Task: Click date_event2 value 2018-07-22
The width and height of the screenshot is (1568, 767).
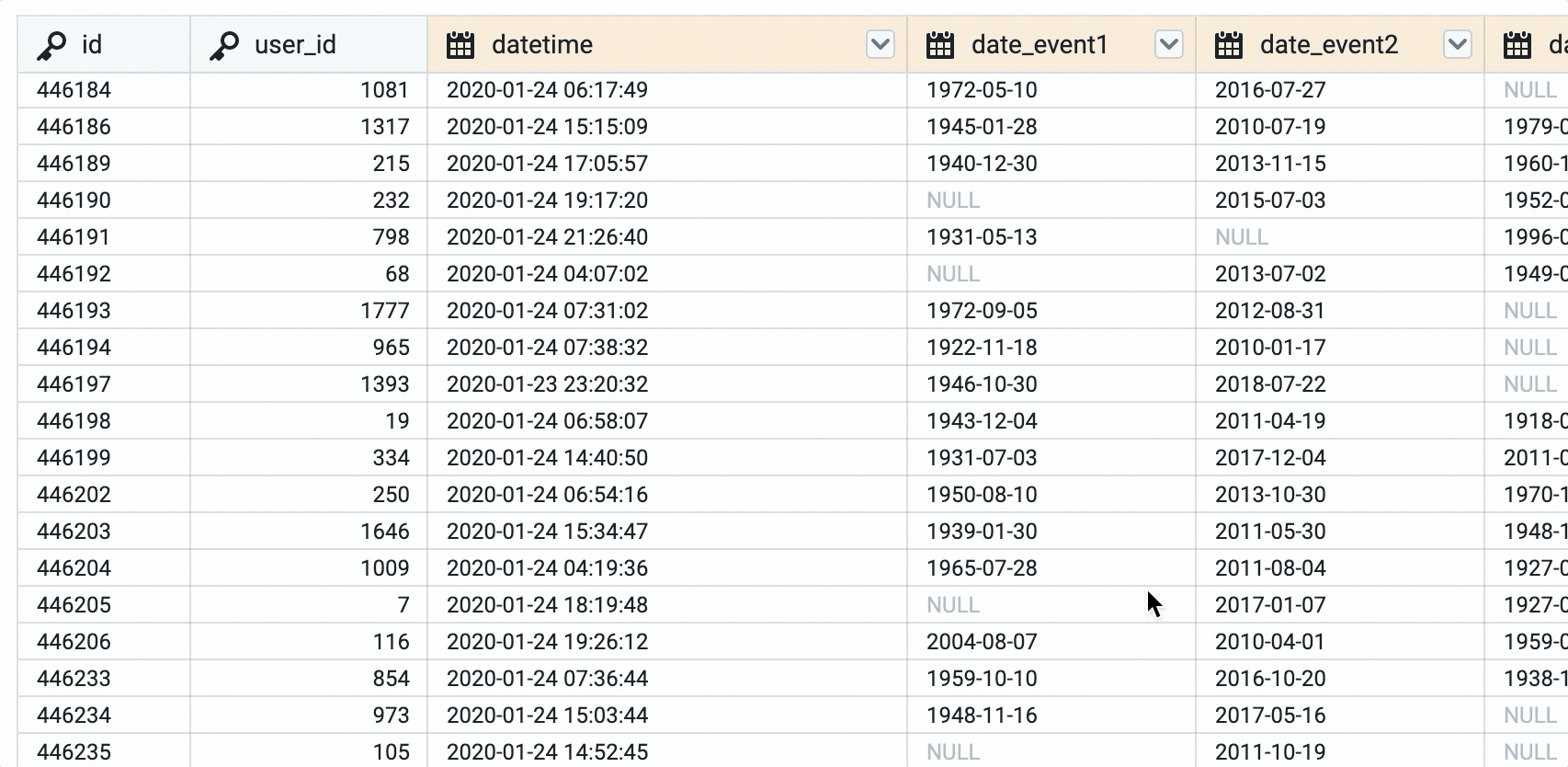Action: pos(1270,384)
